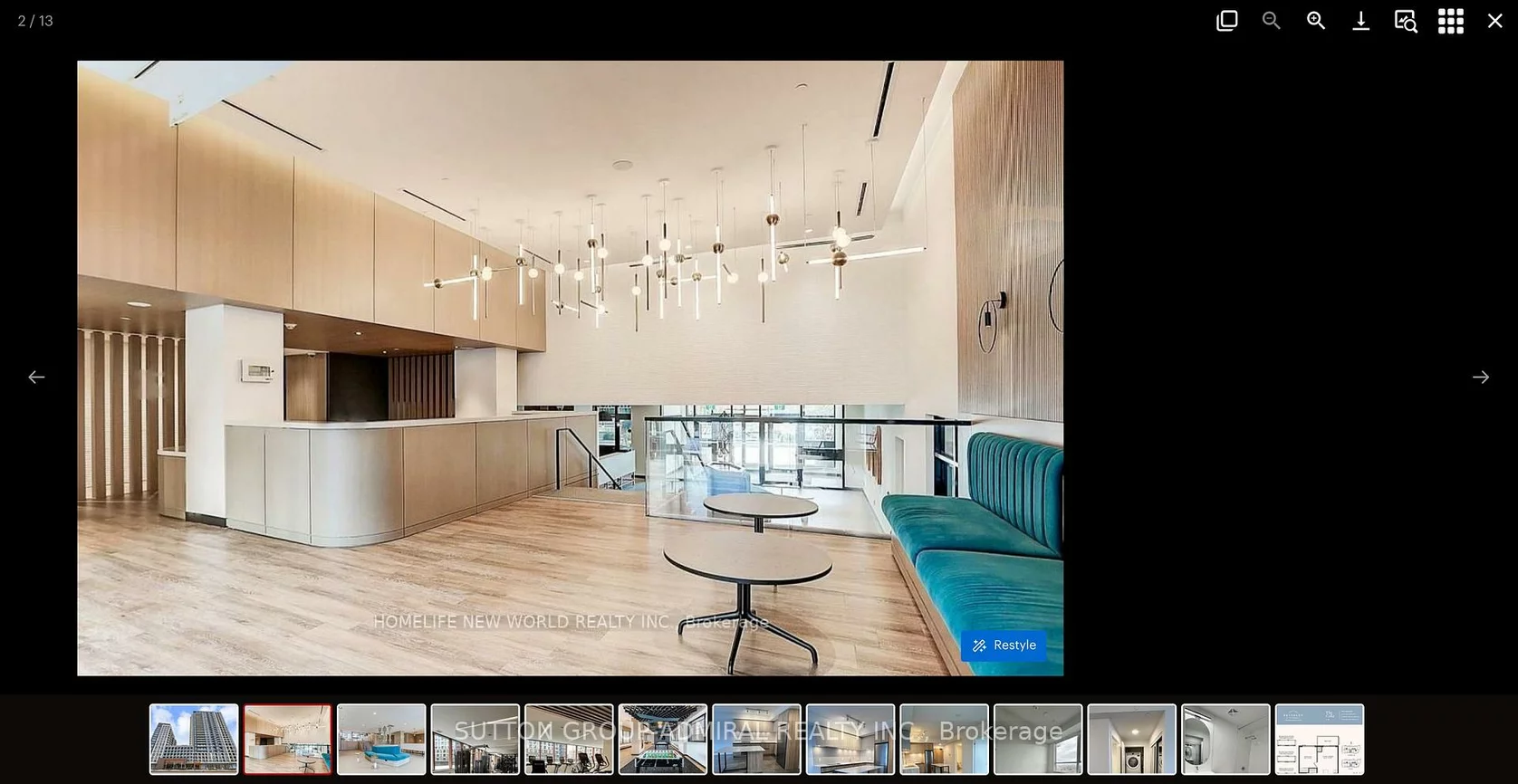Close the photo lightbox viewer

(1494, 21)
